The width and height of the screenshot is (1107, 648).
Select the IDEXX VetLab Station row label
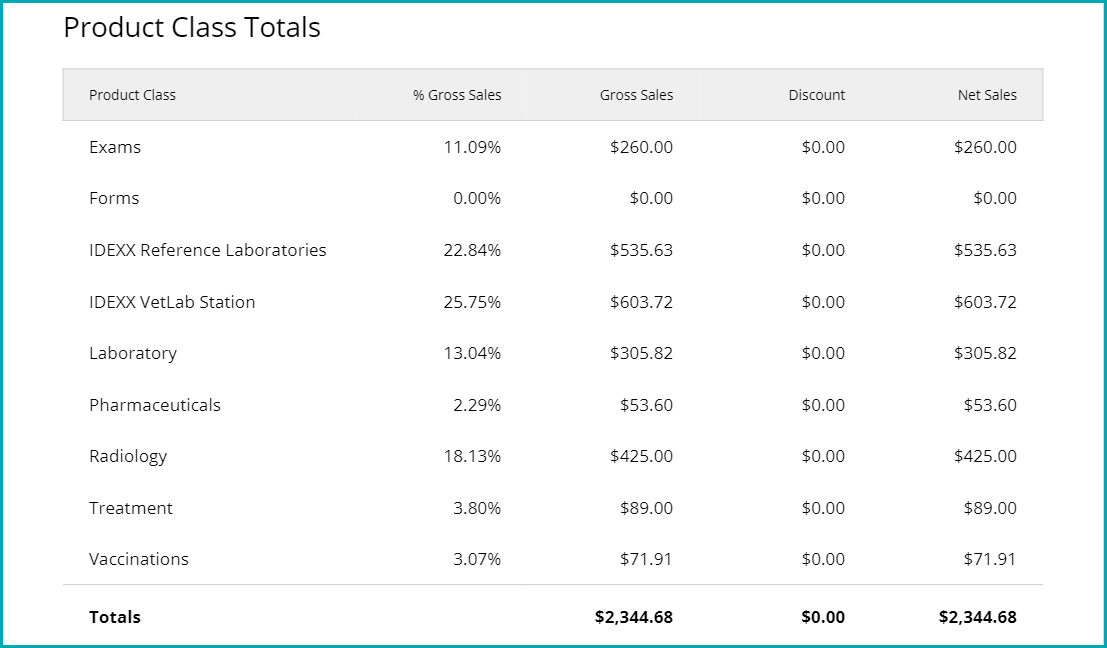(x=172, y=302)
